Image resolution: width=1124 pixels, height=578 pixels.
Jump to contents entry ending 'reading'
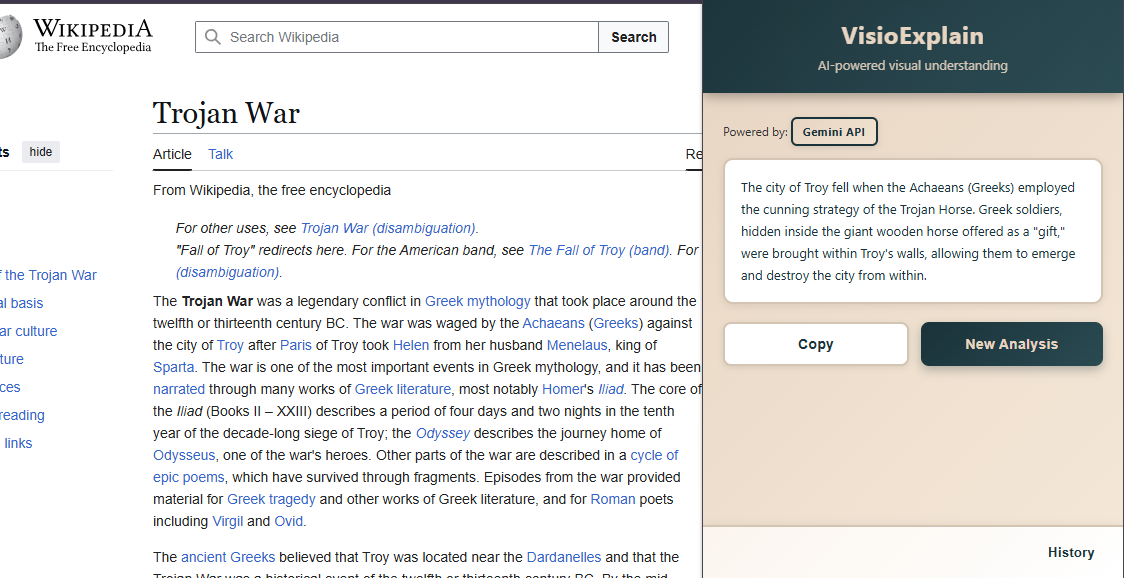click(22, 415)
